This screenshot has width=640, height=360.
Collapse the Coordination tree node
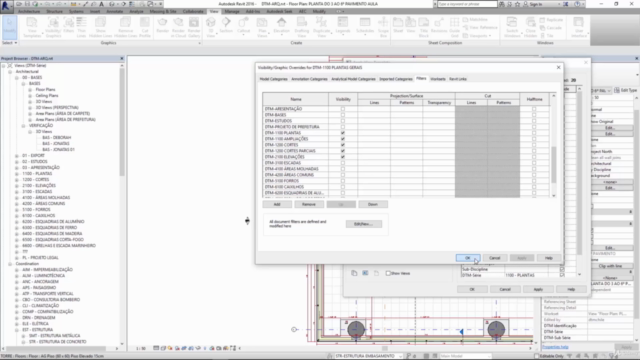tap(10, 264)
